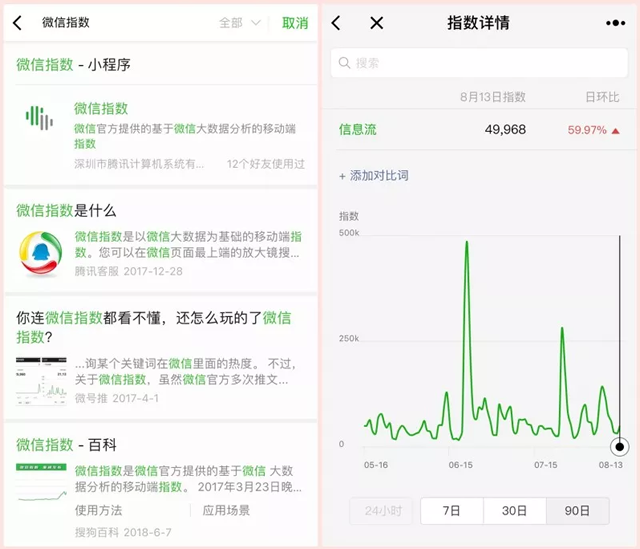This screenshot has height=549, width=640.
Task: Tap back arrow in 指数详情 header
Action: pos(336,23)
